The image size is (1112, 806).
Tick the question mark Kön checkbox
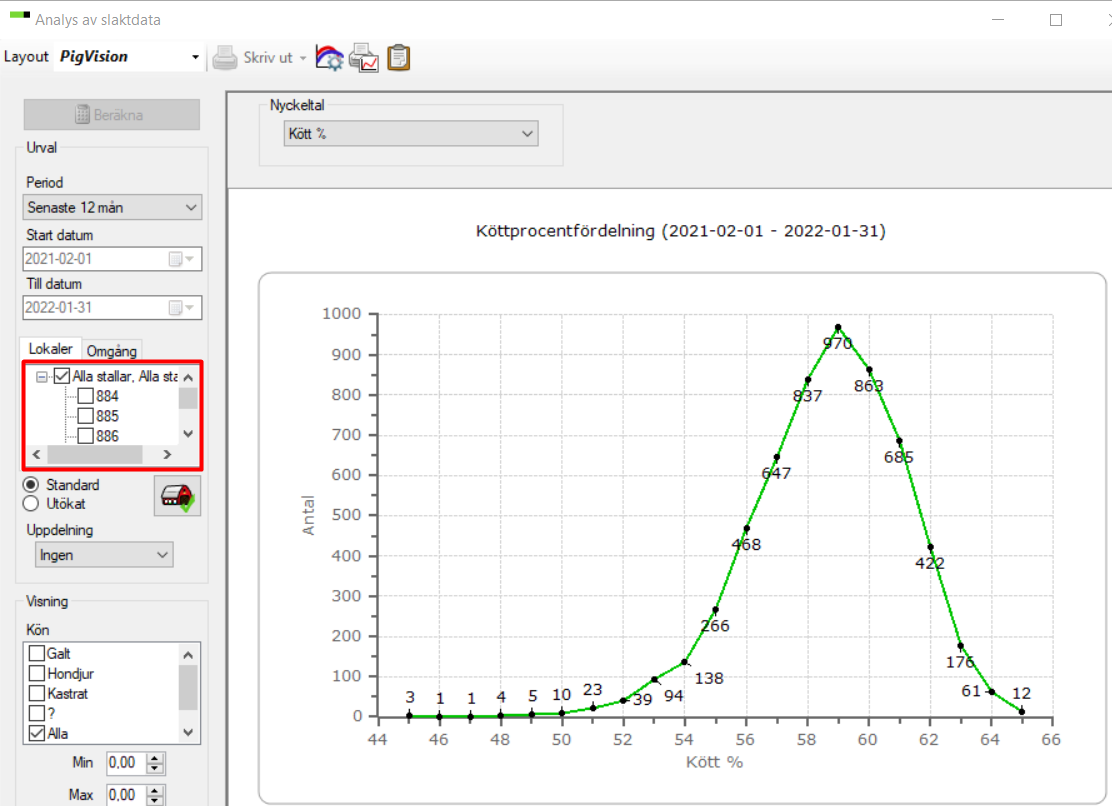(x=37, y=712)
